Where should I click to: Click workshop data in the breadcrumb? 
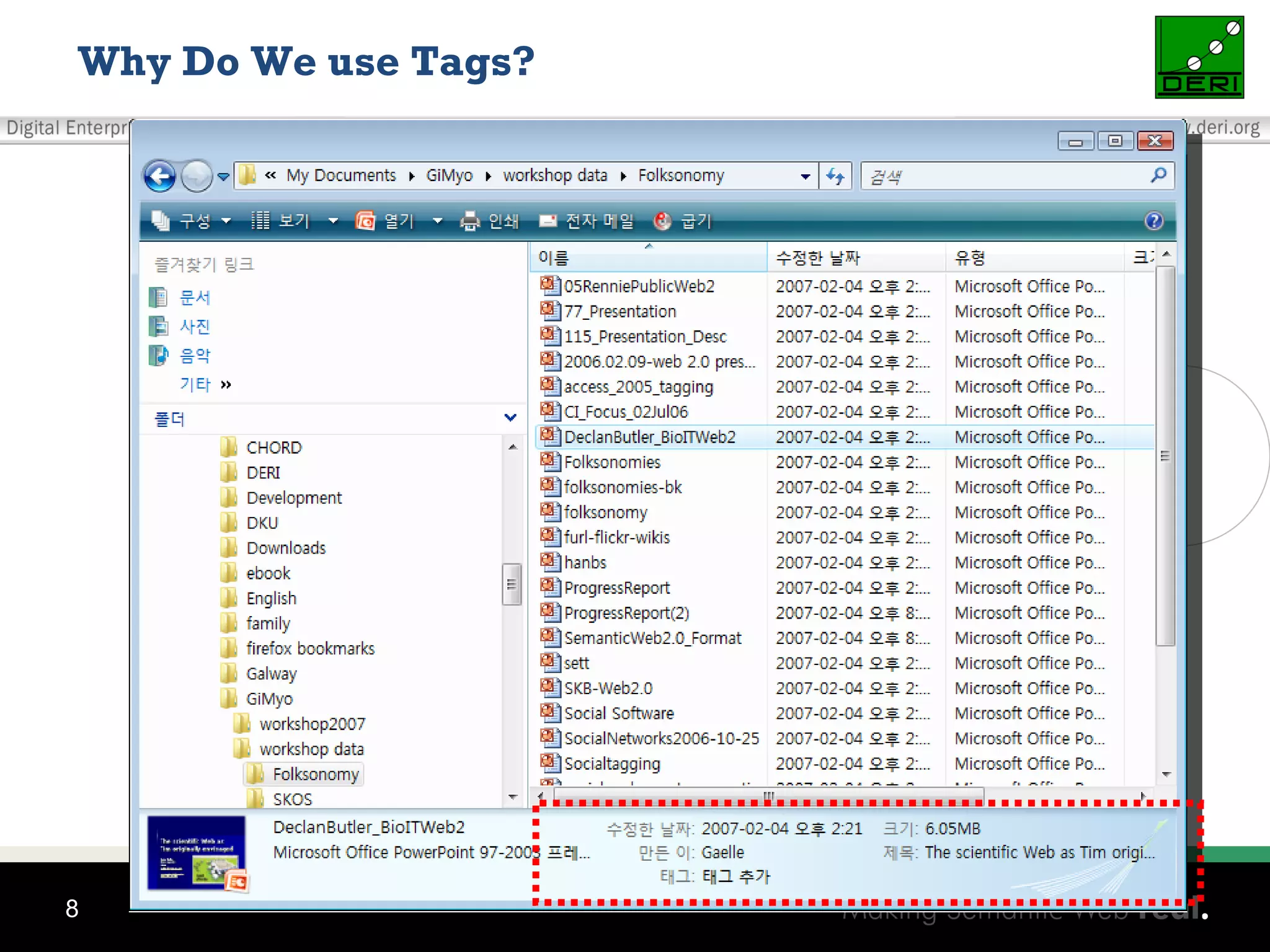click(555, 175)
